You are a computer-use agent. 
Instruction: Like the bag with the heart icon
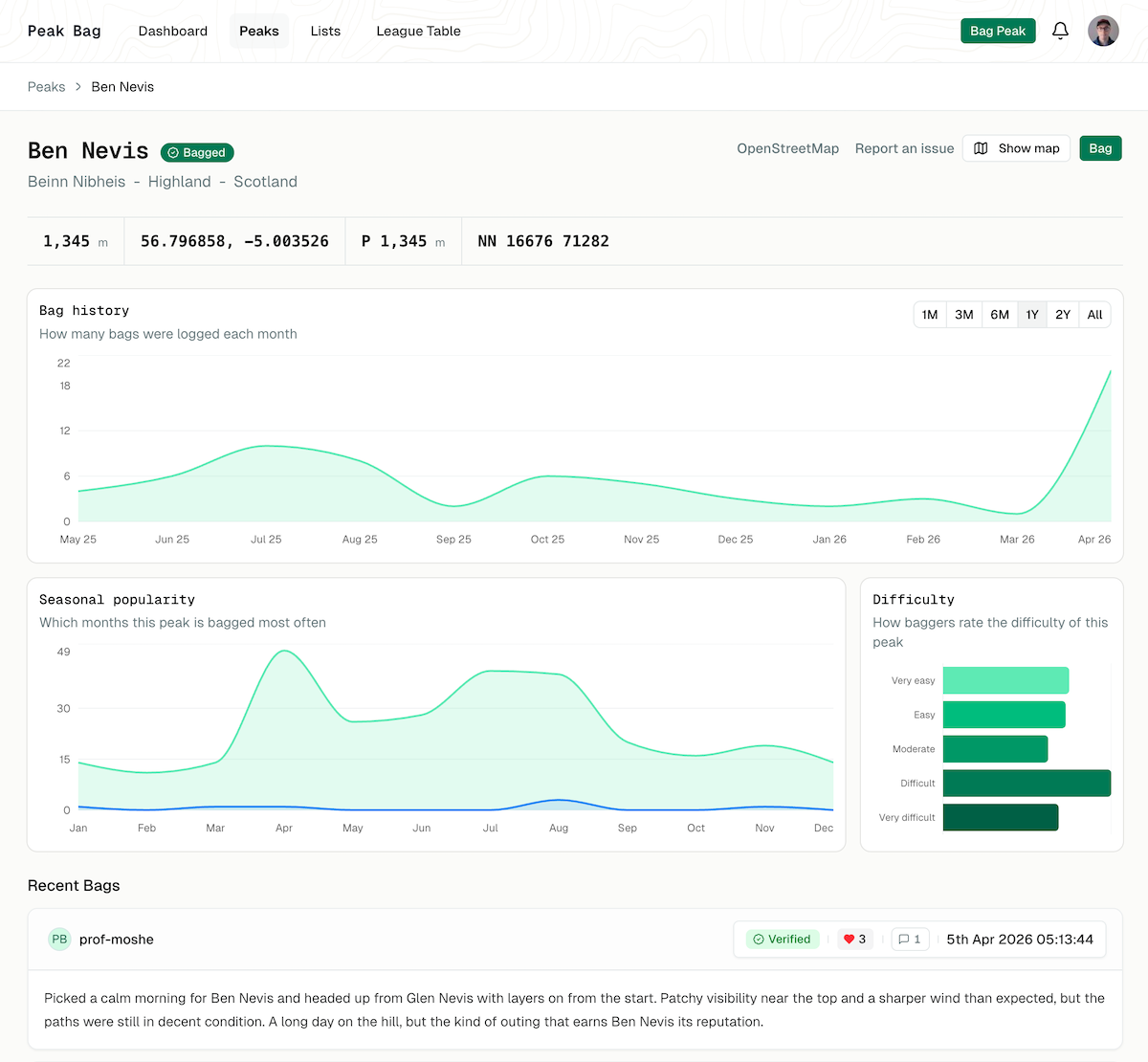coord(849,940)
